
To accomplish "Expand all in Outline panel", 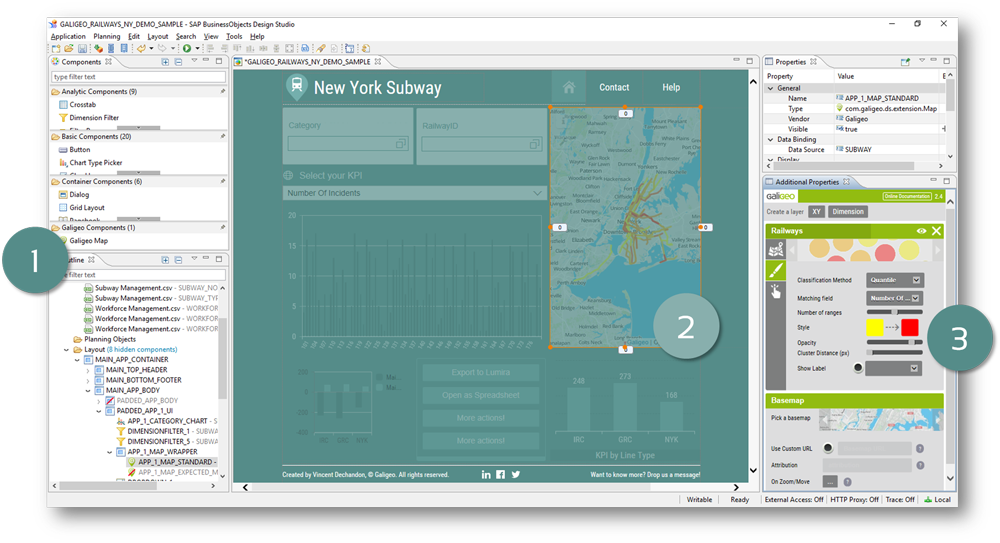I will tap(165, 260).
